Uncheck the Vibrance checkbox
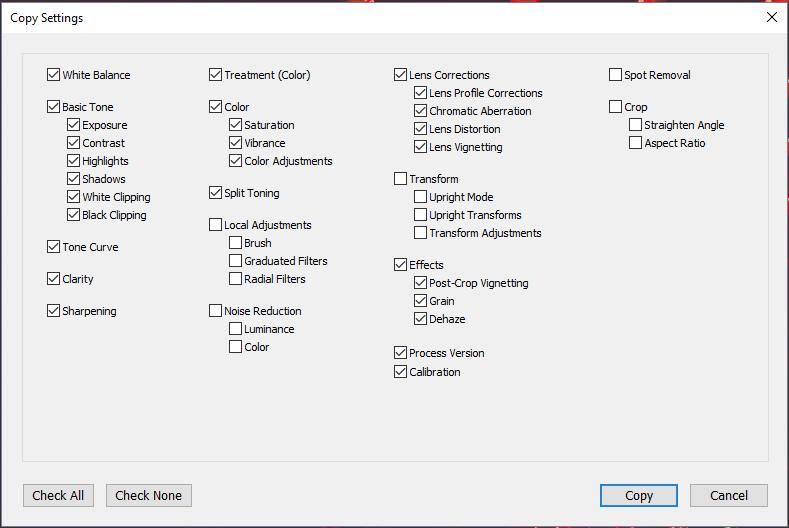The width and height of the screenshot is (789, 528). [x=235, y=143]
